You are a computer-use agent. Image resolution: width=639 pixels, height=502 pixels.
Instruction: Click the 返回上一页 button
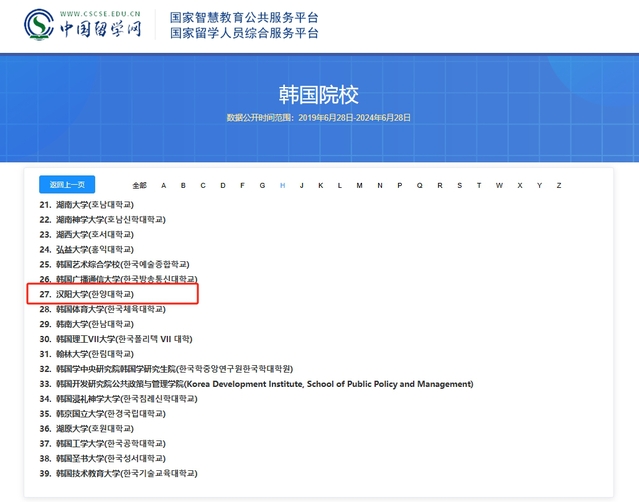(x=67, y=185)
